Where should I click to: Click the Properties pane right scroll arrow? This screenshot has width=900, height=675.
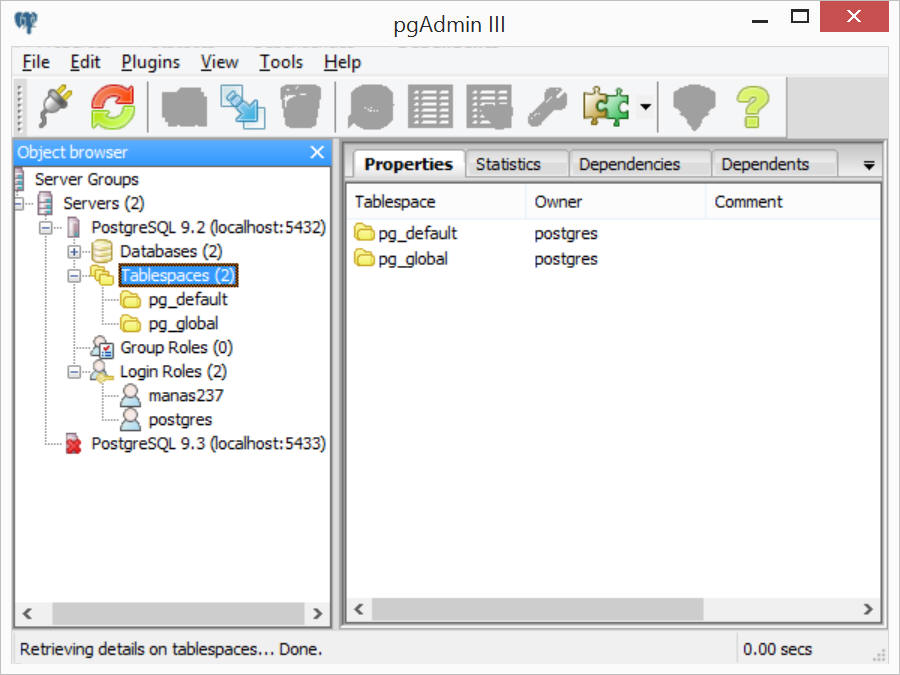(x=868, y=609)
